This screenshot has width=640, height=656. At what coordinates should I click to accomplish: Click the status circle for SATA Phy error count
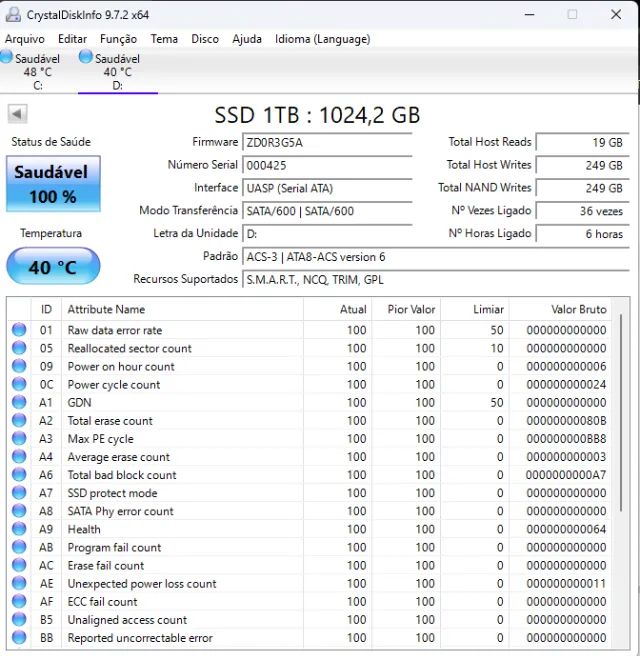click(19, 511)
